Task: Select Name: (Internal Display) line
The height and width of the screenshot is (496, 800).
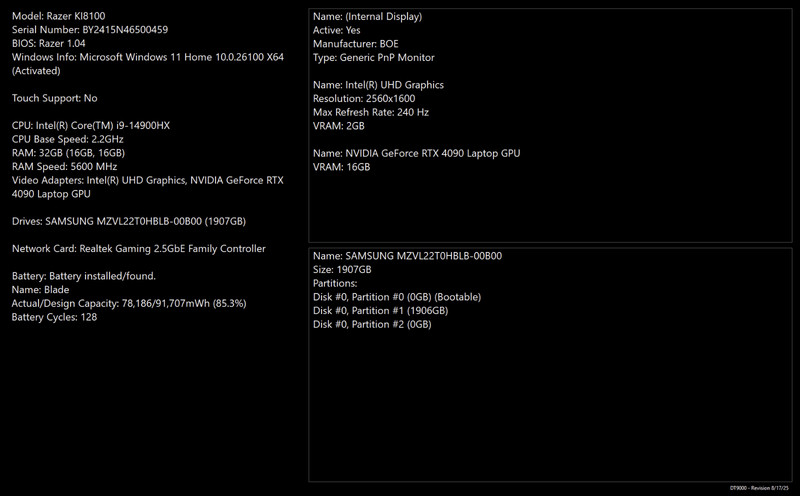Action: (367, 16)
